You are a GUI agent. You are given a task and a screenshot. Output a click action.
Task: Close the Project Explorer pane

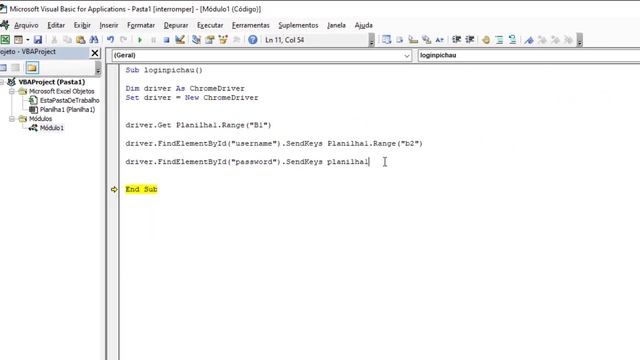[95, 53]
